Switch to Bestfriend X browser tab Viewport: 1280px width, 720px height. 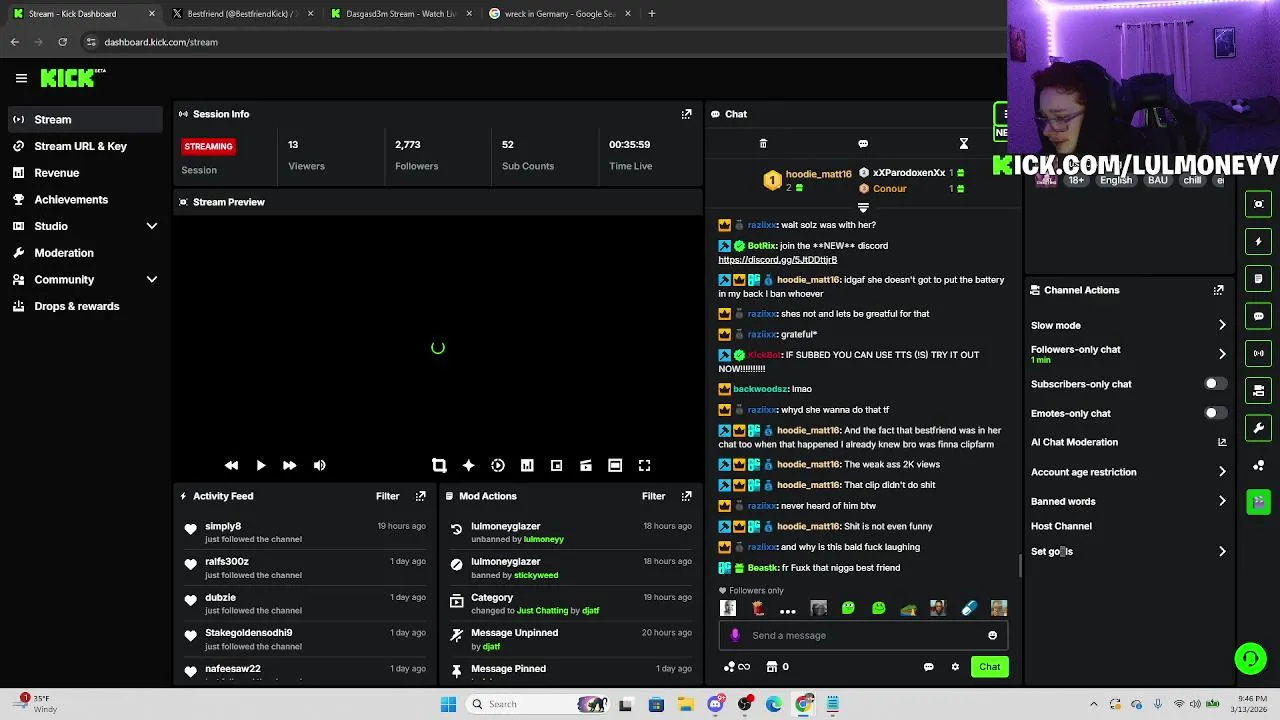click(242, 14)
